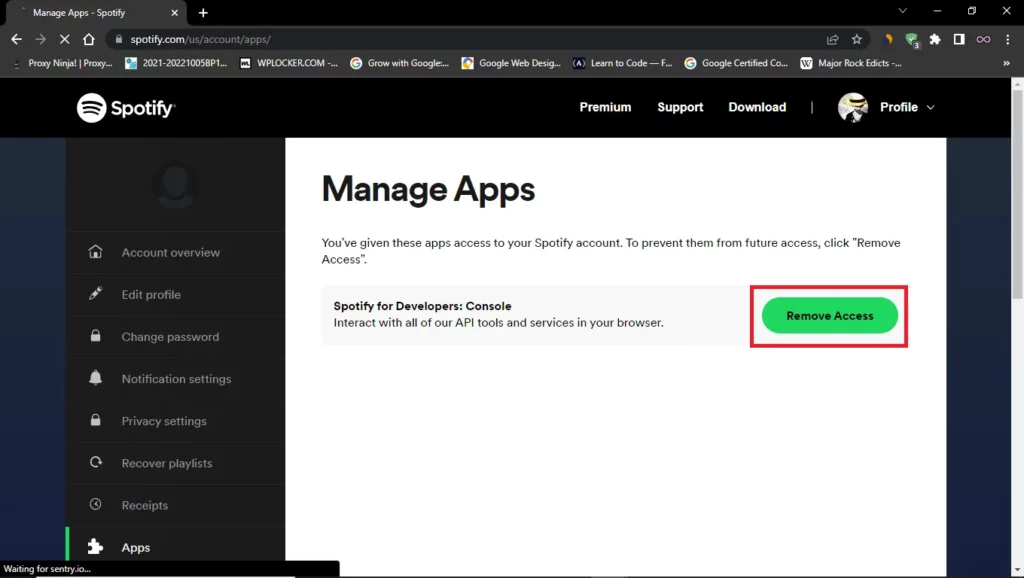This screenshot has width=1024, height=578.
Task: Open the Learn to Code bookmark
Action: click(623, 63)
